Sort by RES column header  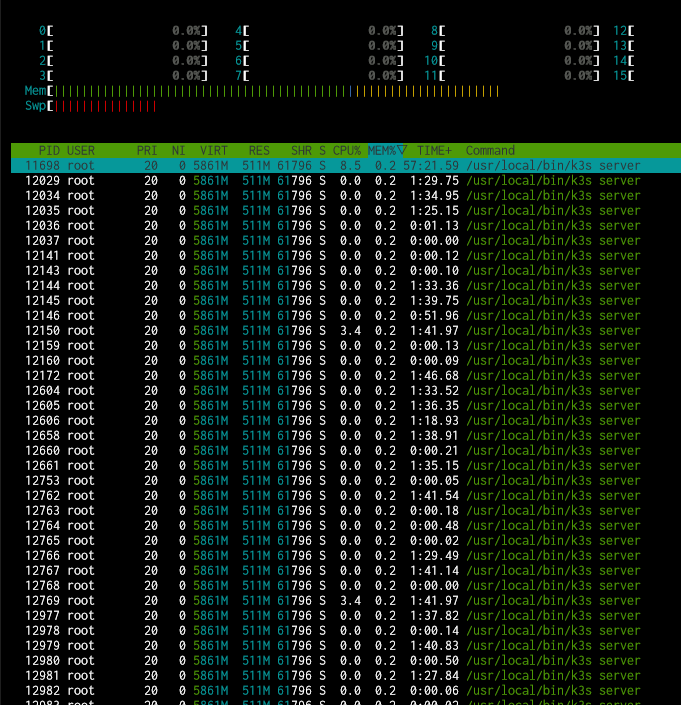[259, 151]
